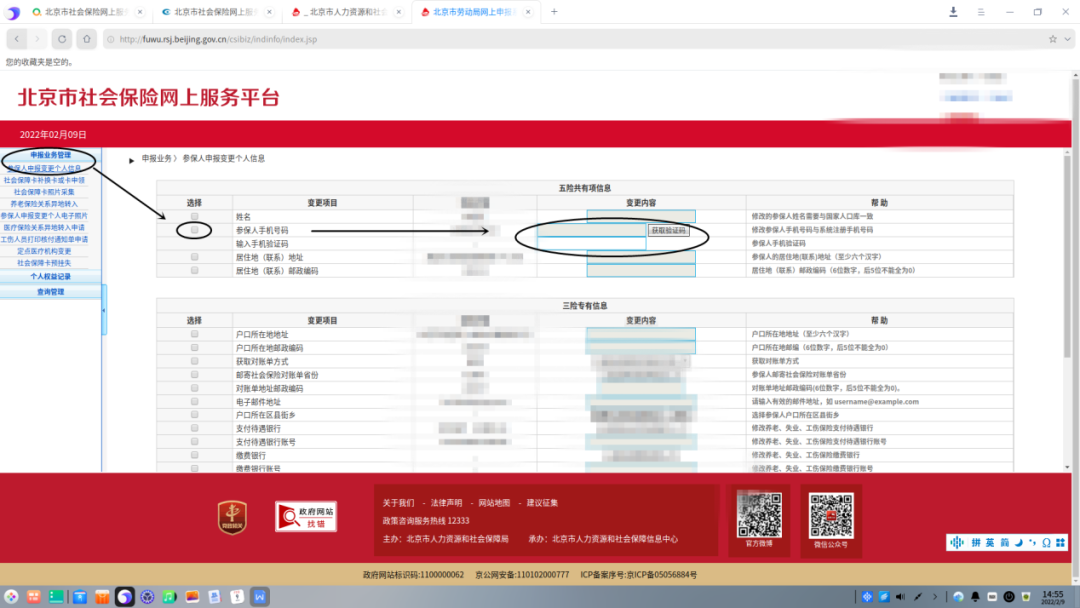1080x608 pixels.
Task: Open the 获取对账单方式 dropdown field
Action: coord(641,361)
